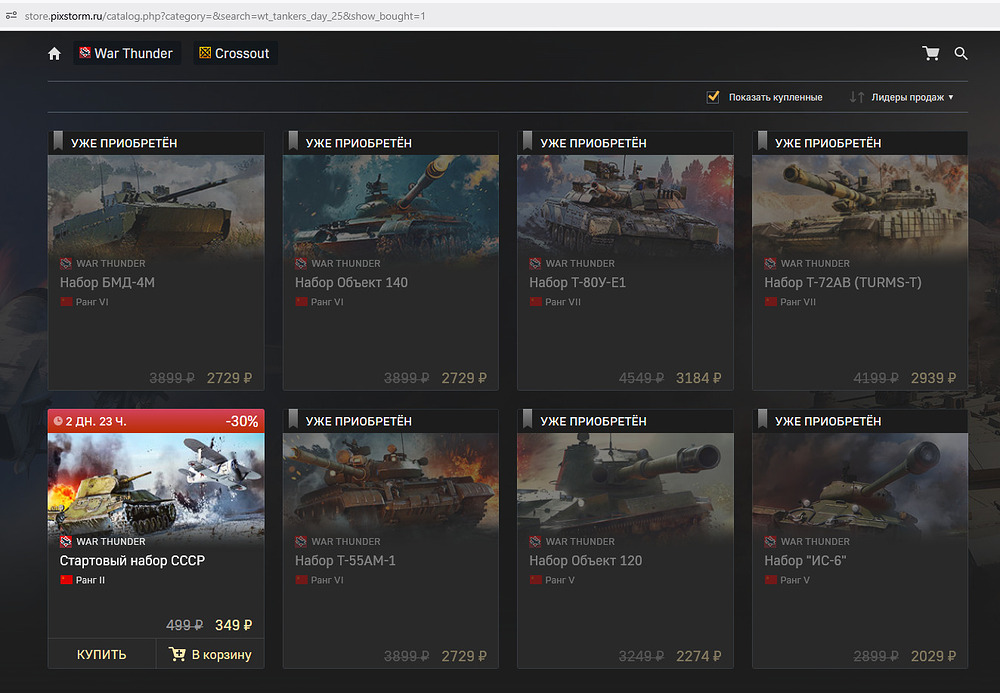Click the 349 ₽ discounted price
Screen dimensions: 1000x693
(x=233, y=625)
